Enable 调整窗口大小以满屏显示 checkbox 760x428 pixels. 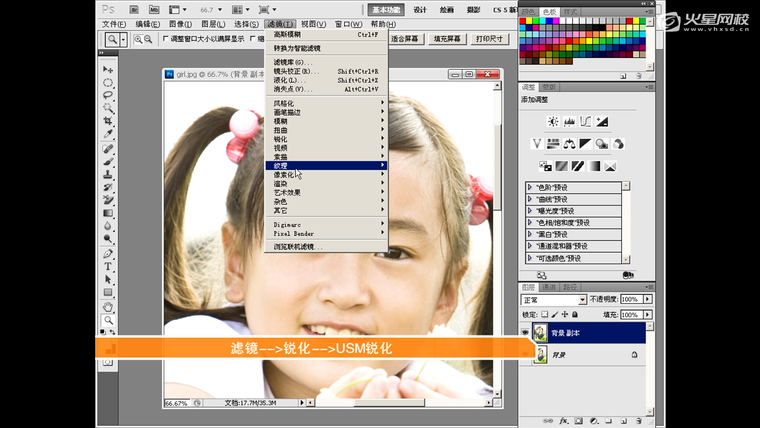click(166, 40)
